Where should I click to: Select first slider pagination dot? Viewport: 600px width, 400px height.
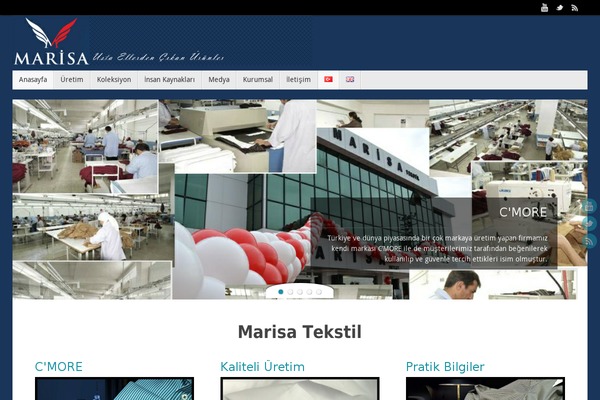pyautogui.click(x=280, y=292)
